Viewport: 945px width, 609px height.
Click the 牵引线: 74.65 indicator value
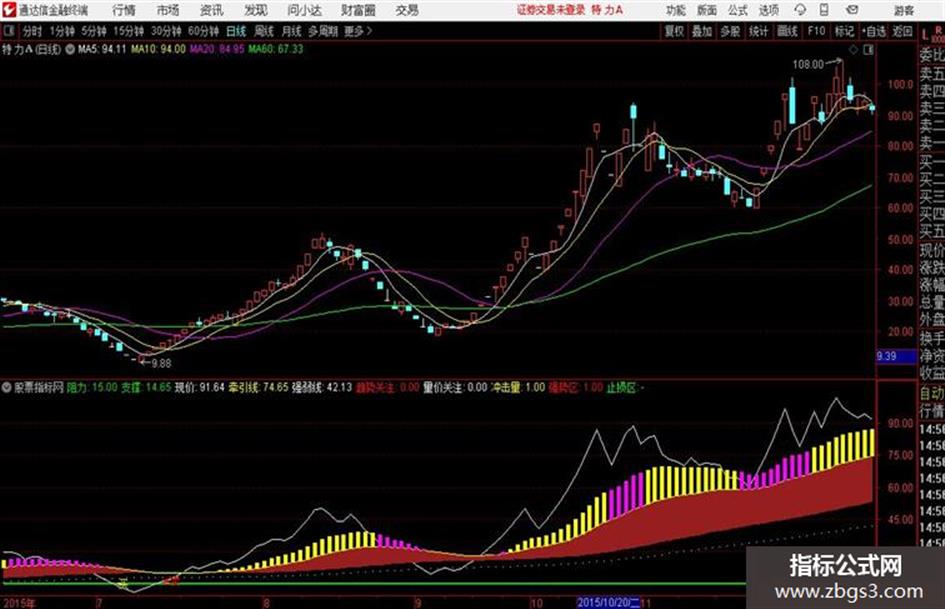[259, 387]
